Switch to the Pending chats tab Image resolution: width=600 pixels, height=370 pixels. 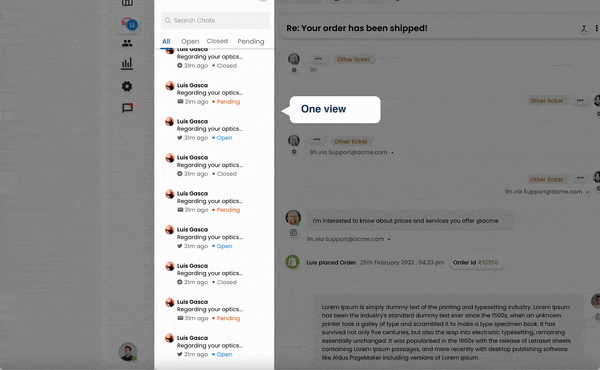pyautogui.click(x=251, y=41)
